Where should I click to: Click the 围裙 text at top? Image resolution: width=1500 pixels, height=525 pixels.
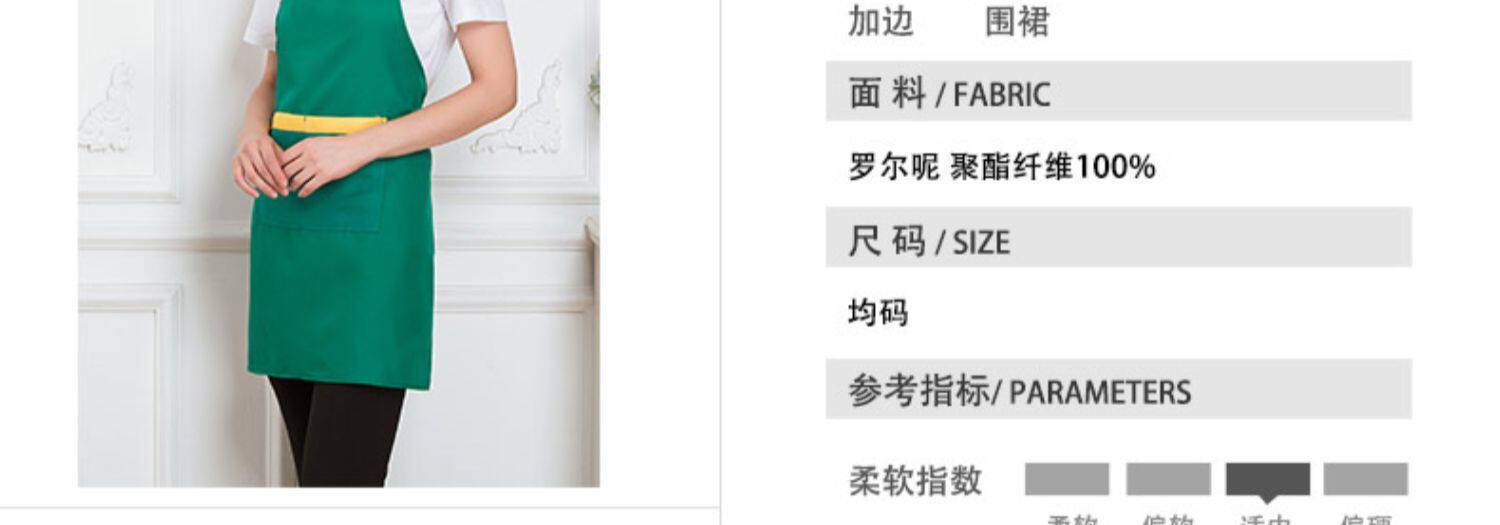(x=1017, y=21)
